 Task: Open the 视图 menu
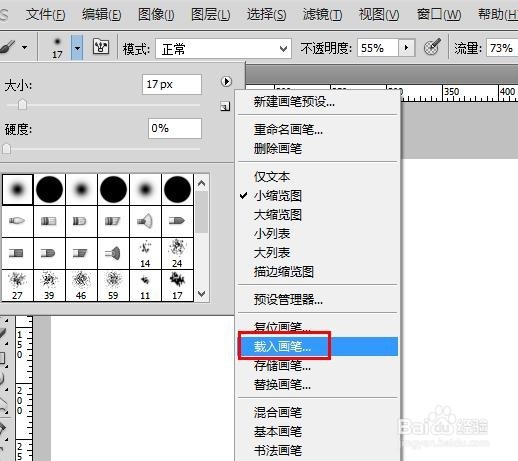pyautogui.click(x=379, y=15)
